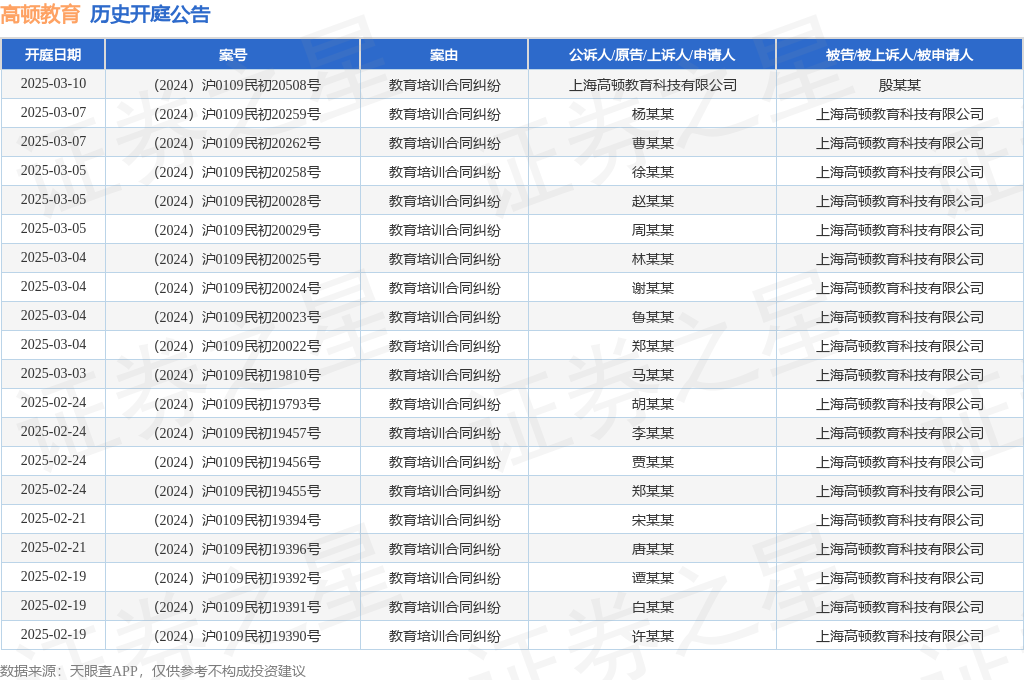Select case number 沪0109民初19394号

[x=261, y=520]
